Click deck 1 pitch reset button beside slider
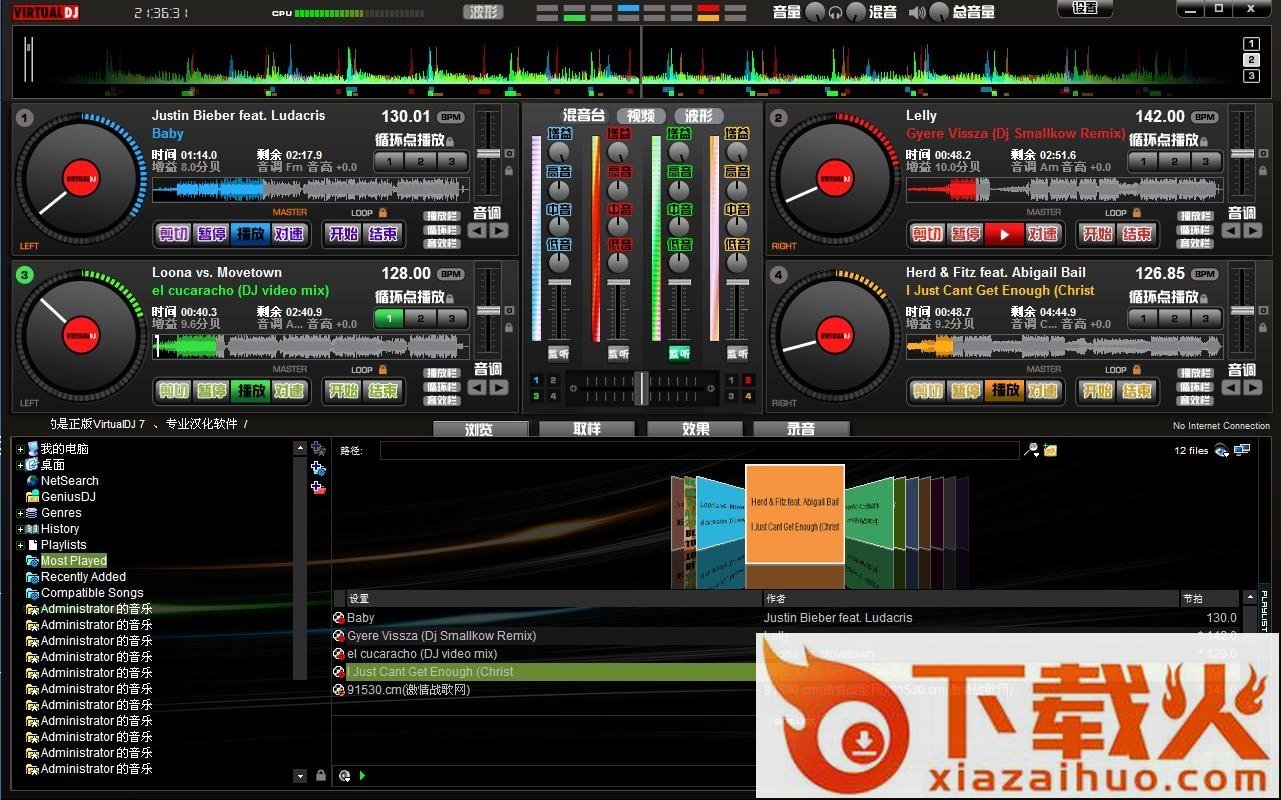The image size is (1281, 800). click(509, 154)
